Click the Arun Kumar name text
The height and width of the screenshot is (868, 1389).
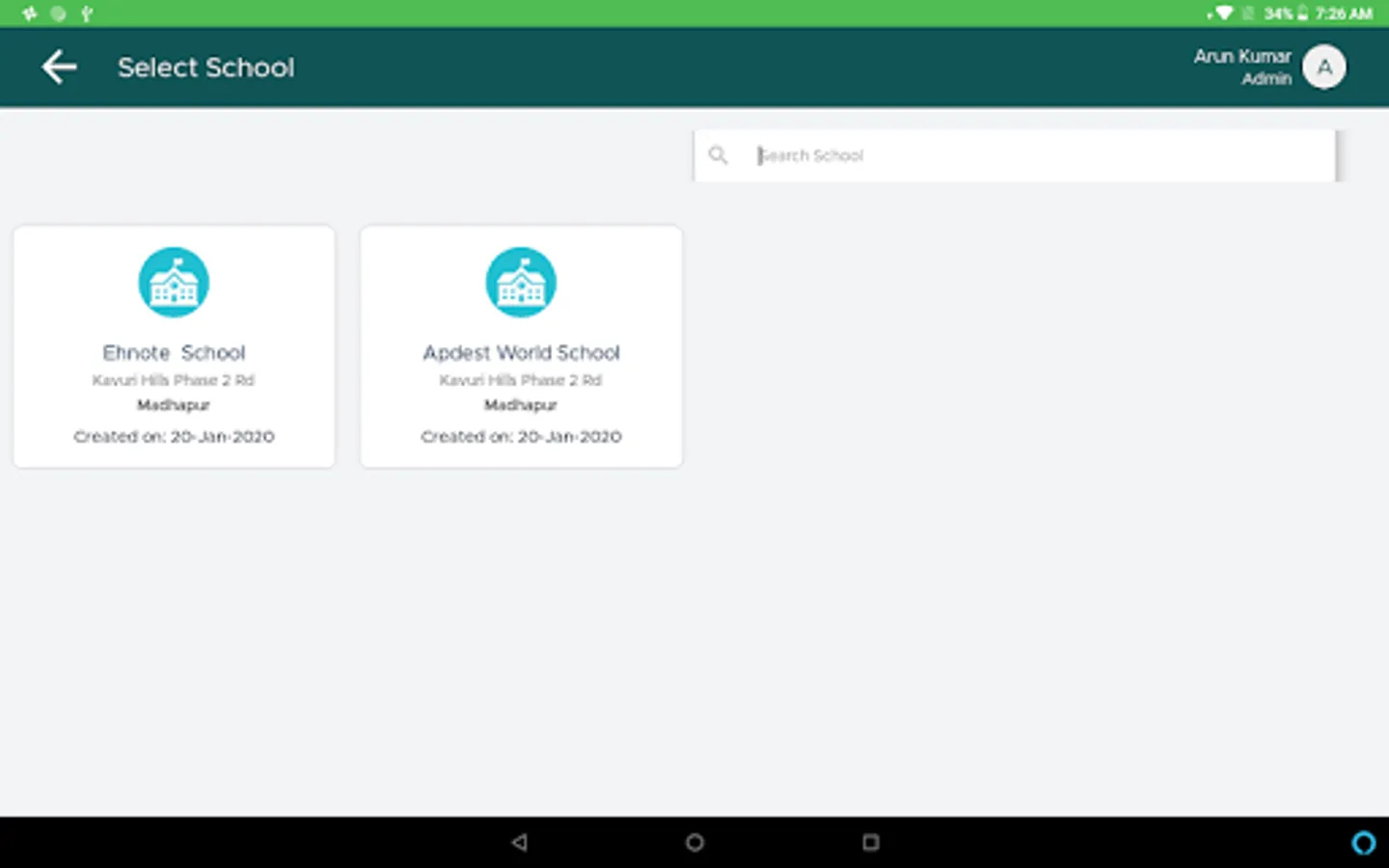(x=1242, y=56)
